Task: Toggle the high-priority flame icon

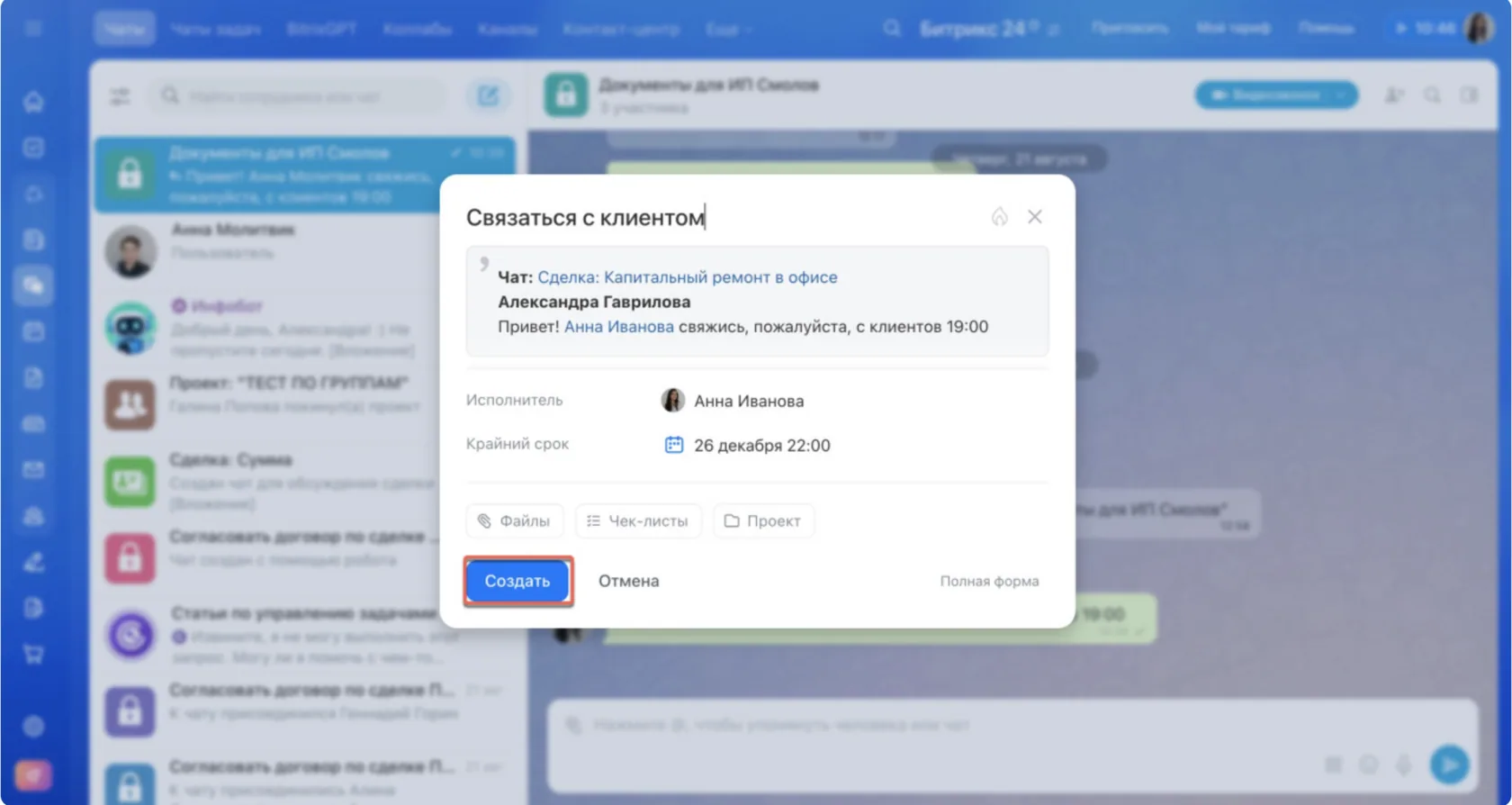Action: click(1000, 217)
